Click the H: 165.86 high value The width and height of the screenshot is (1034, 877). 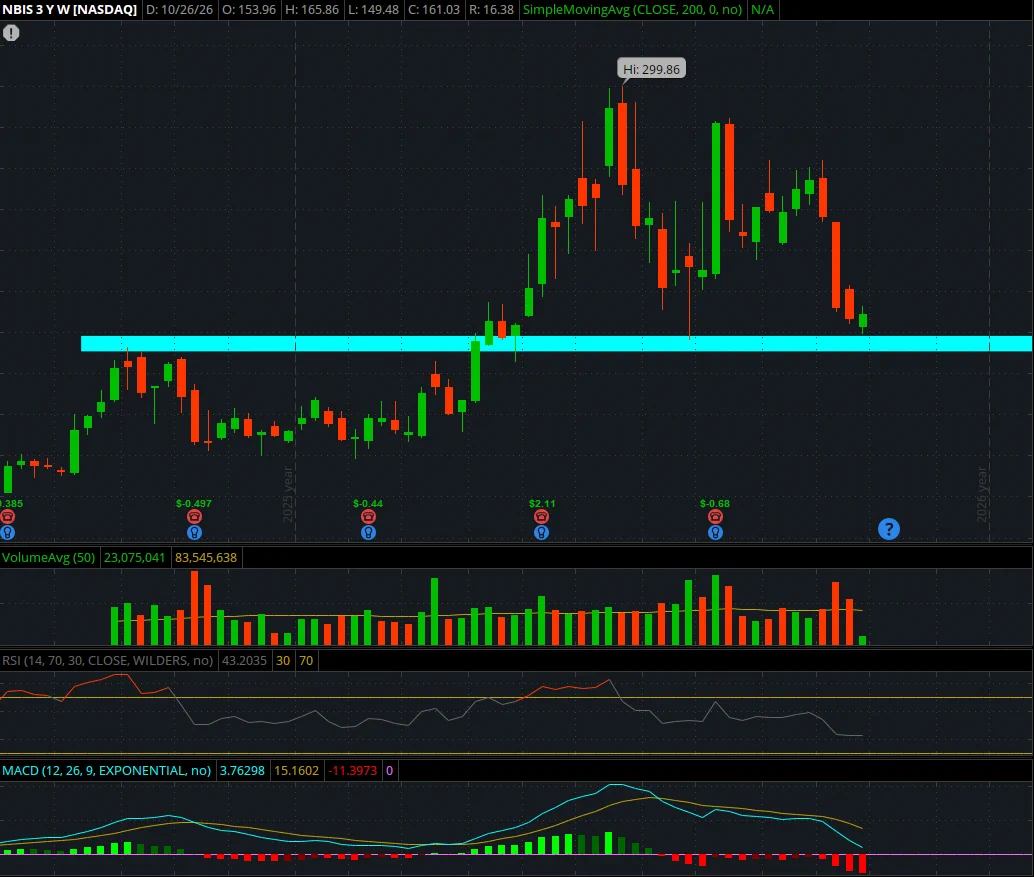312,10
